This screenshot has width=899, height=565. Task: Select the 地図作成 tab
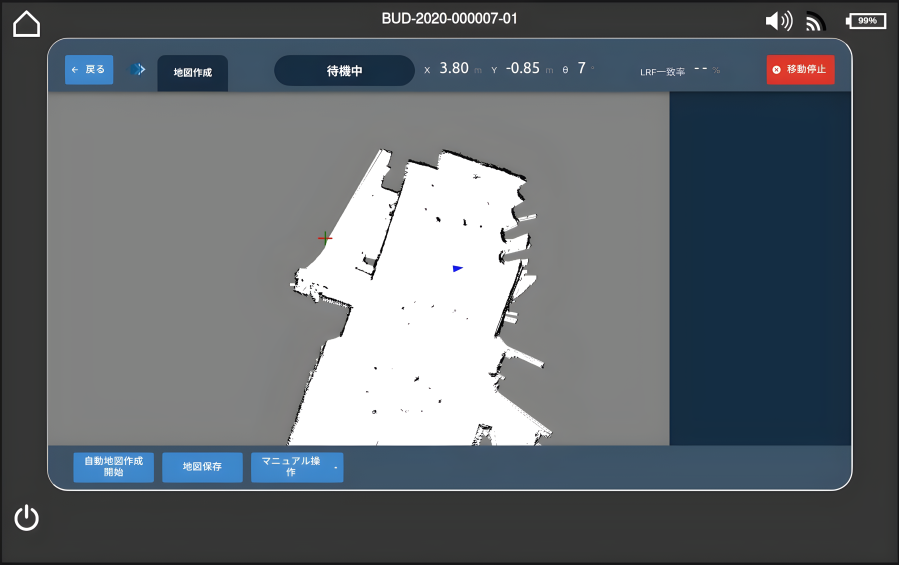click(192, 73)
